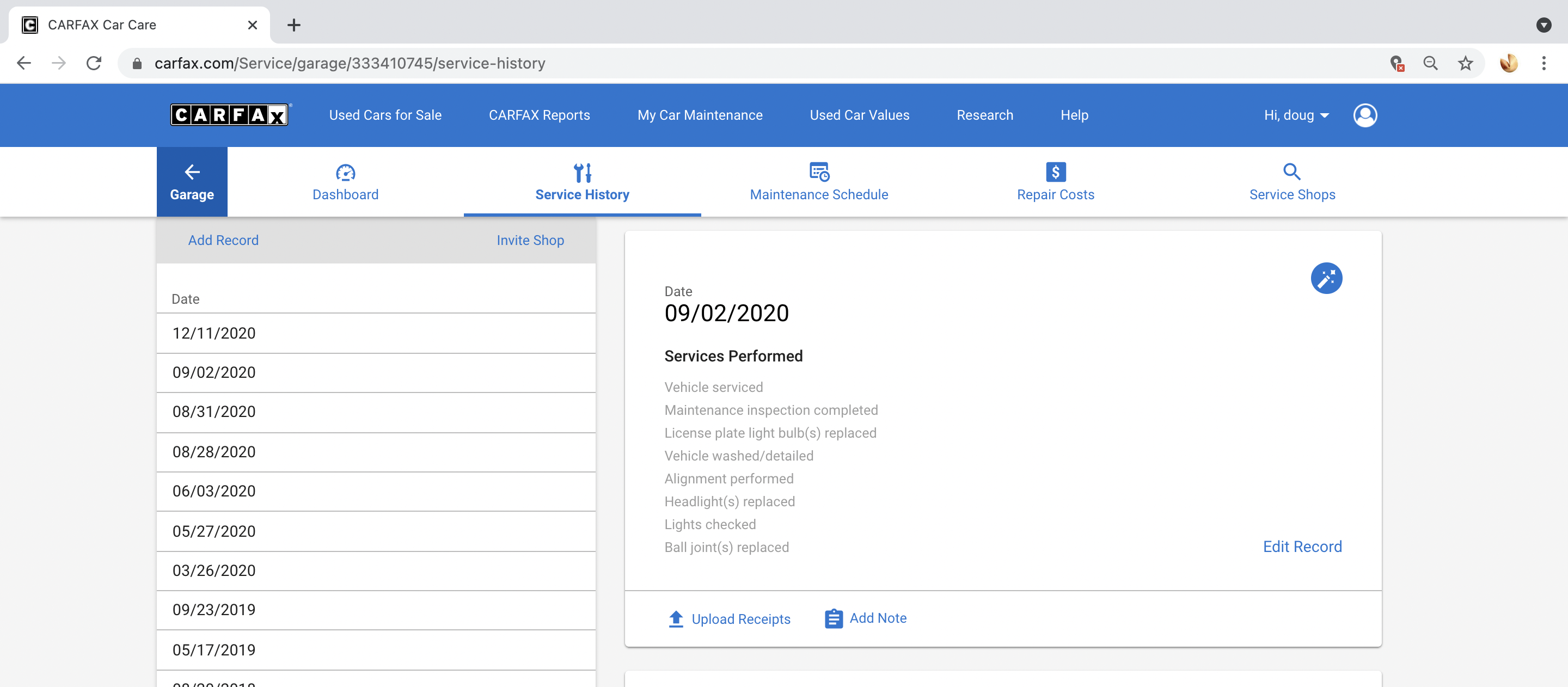The width and height of the screenshot is (1568, 687).
Task: Click the Date column header
Action: 185,299
